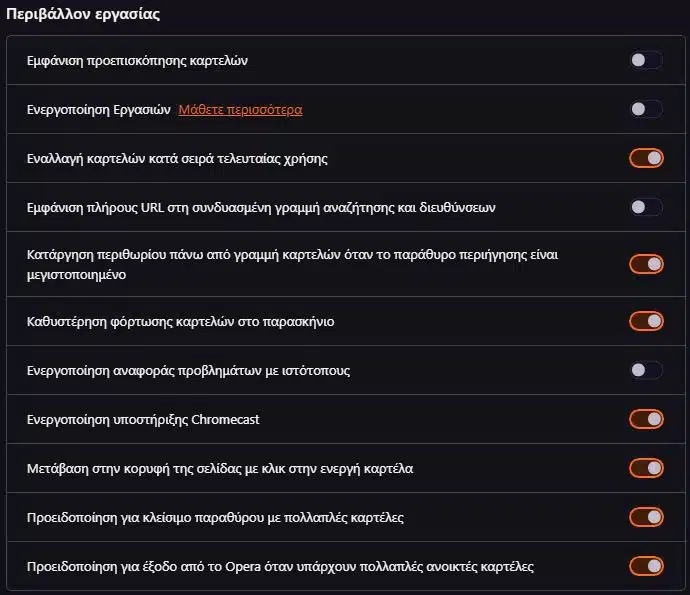This screenshot has height=595, width=690.
Task: Click the Ενεργοποίηση αναφοράς προβλημάτων label text
Action: [x=188, y=371]
